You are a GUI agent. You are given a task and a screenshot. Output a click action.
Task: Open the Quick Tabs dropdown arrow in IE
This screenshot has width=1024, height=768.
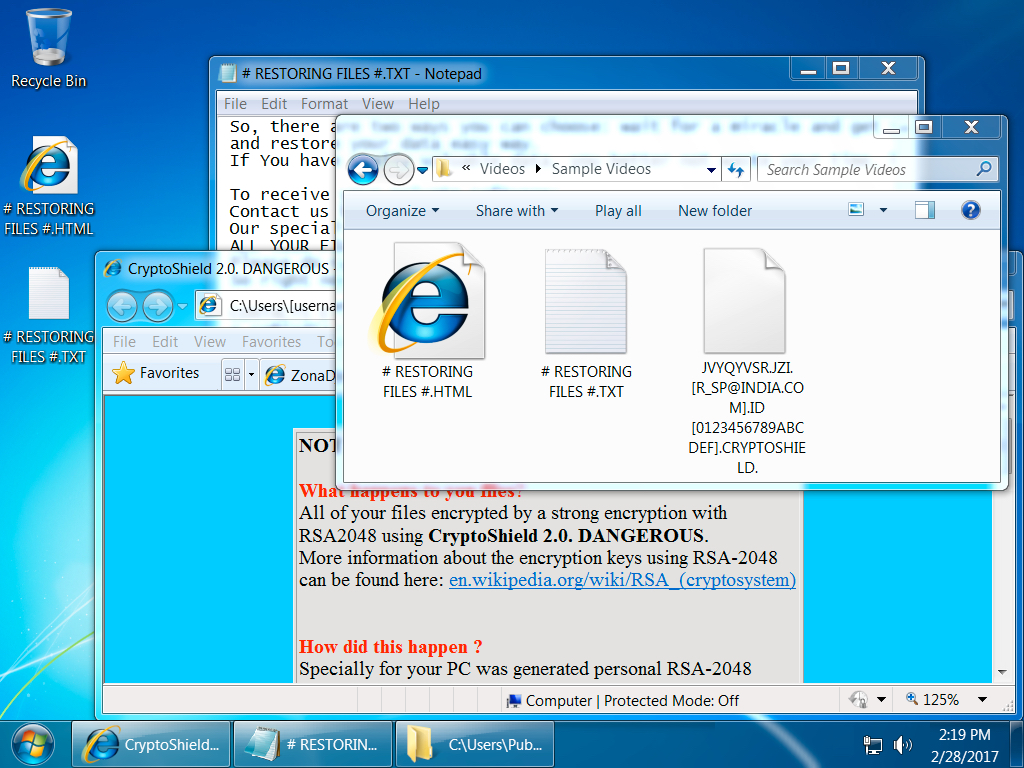click(x=251, y=375)
